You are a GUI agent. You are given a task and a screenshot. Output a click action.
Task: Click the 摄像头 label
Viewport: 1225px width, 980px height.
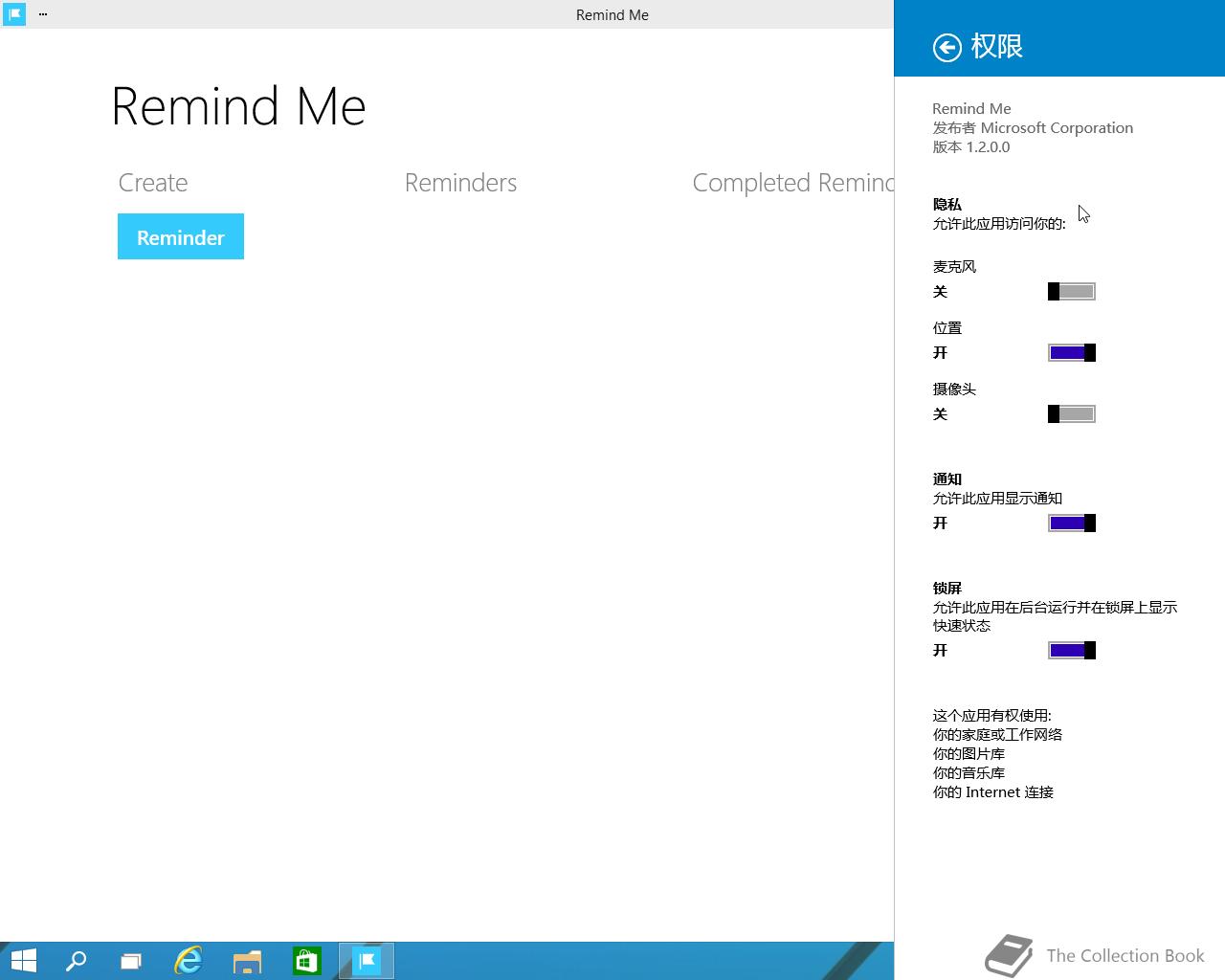point(954,390)
